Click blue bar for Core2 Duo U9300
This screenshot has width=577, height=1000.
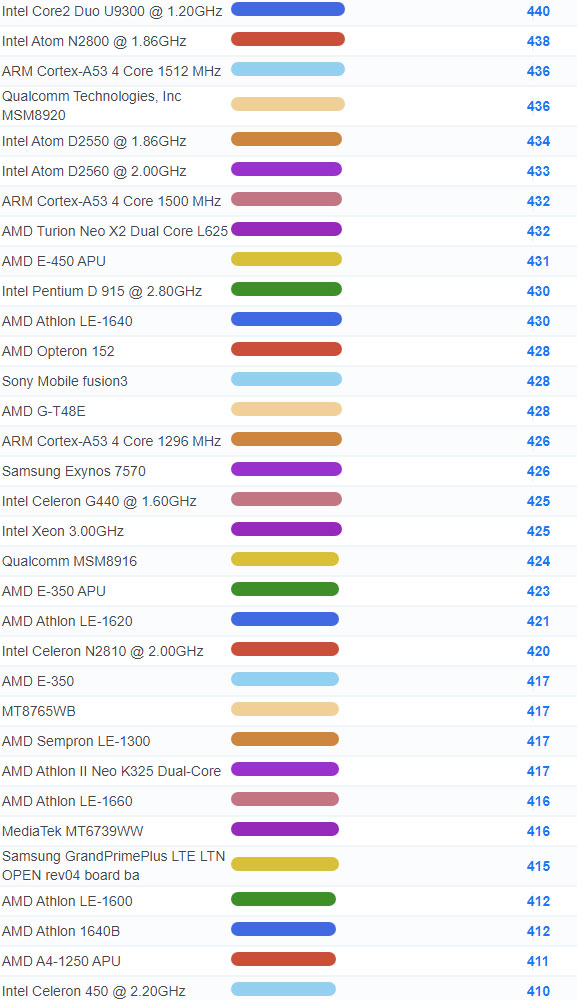(x=288, y=9)
